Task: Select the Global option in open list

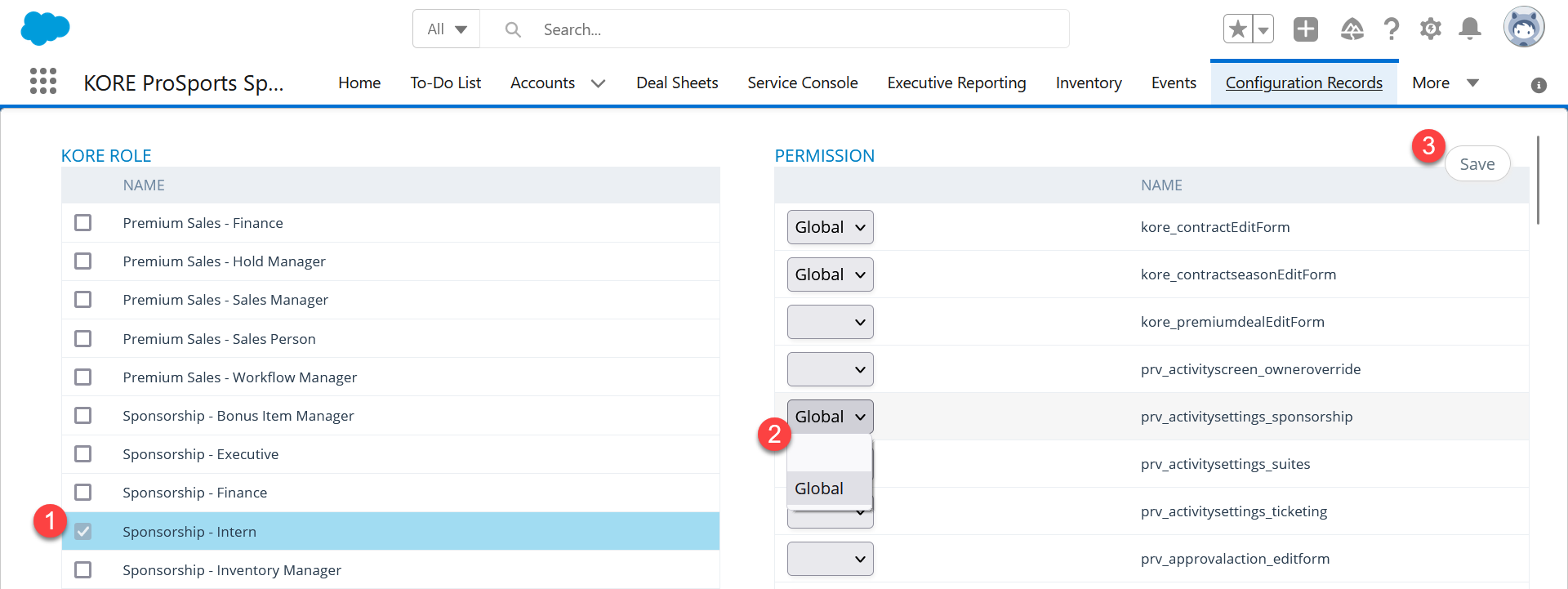Action: [x=829, y=489]
